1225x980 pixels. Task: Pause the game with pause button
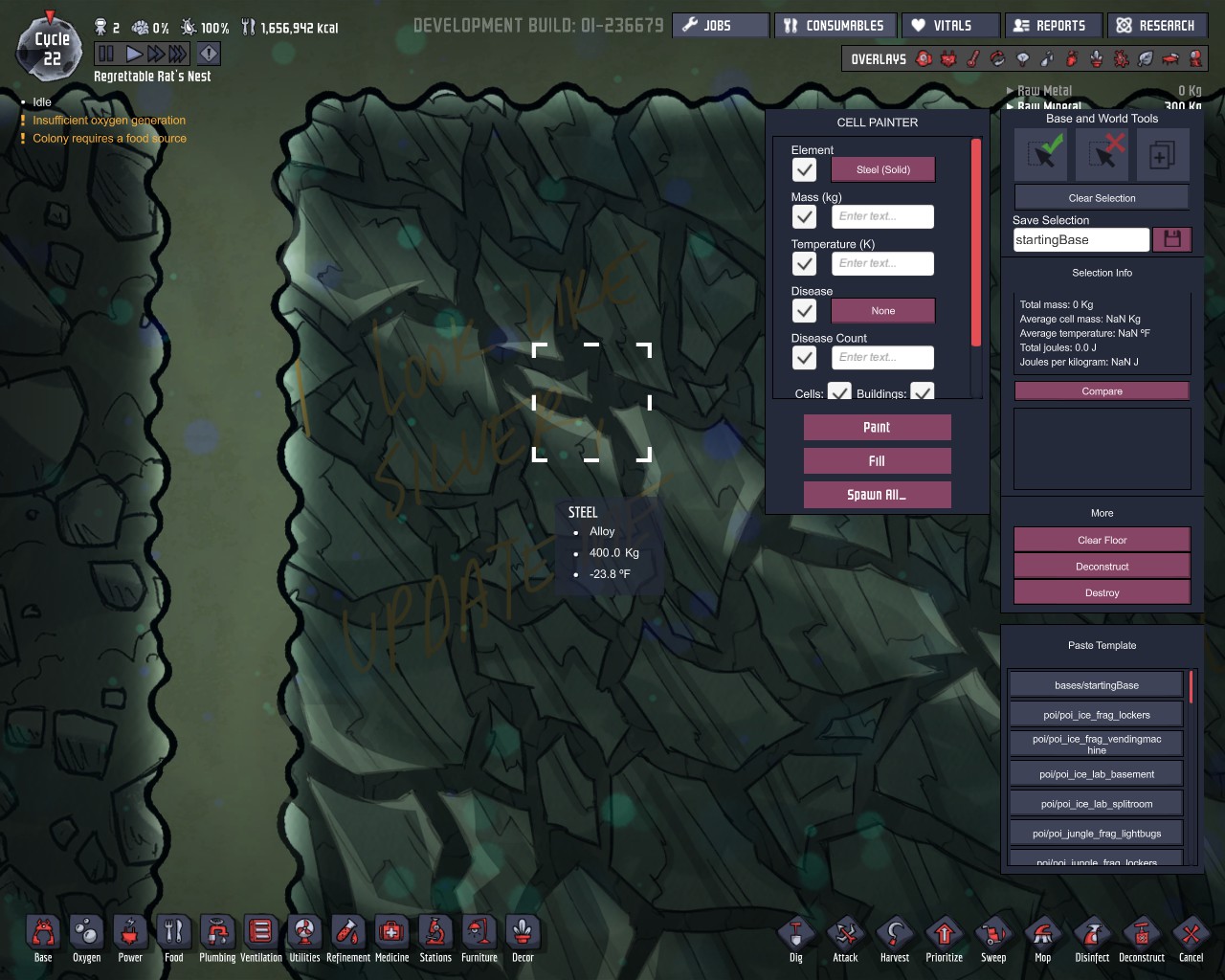click(x=106, y=54)
